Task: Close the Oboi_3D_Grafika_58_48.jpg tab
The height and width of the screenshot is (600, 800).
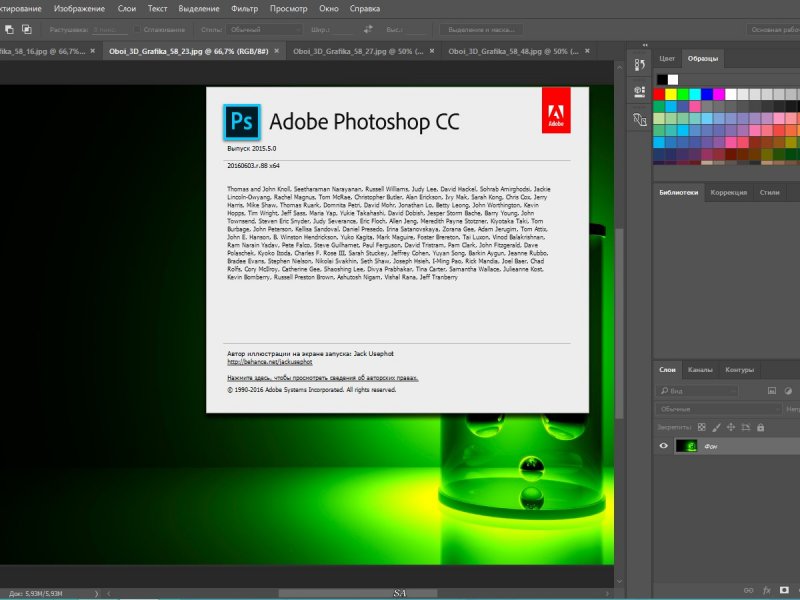Action: pos(587,51)
